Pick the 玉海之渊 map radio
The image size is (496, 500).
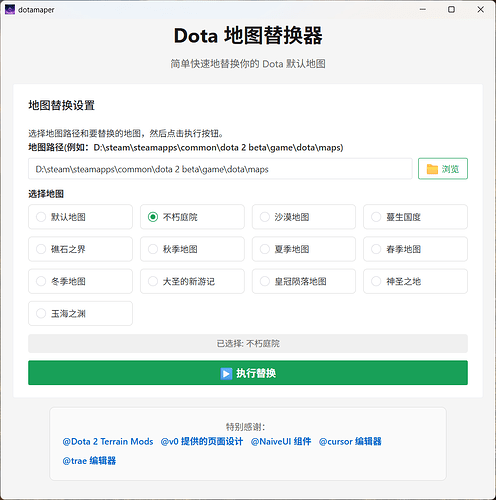tap(80, 313)
